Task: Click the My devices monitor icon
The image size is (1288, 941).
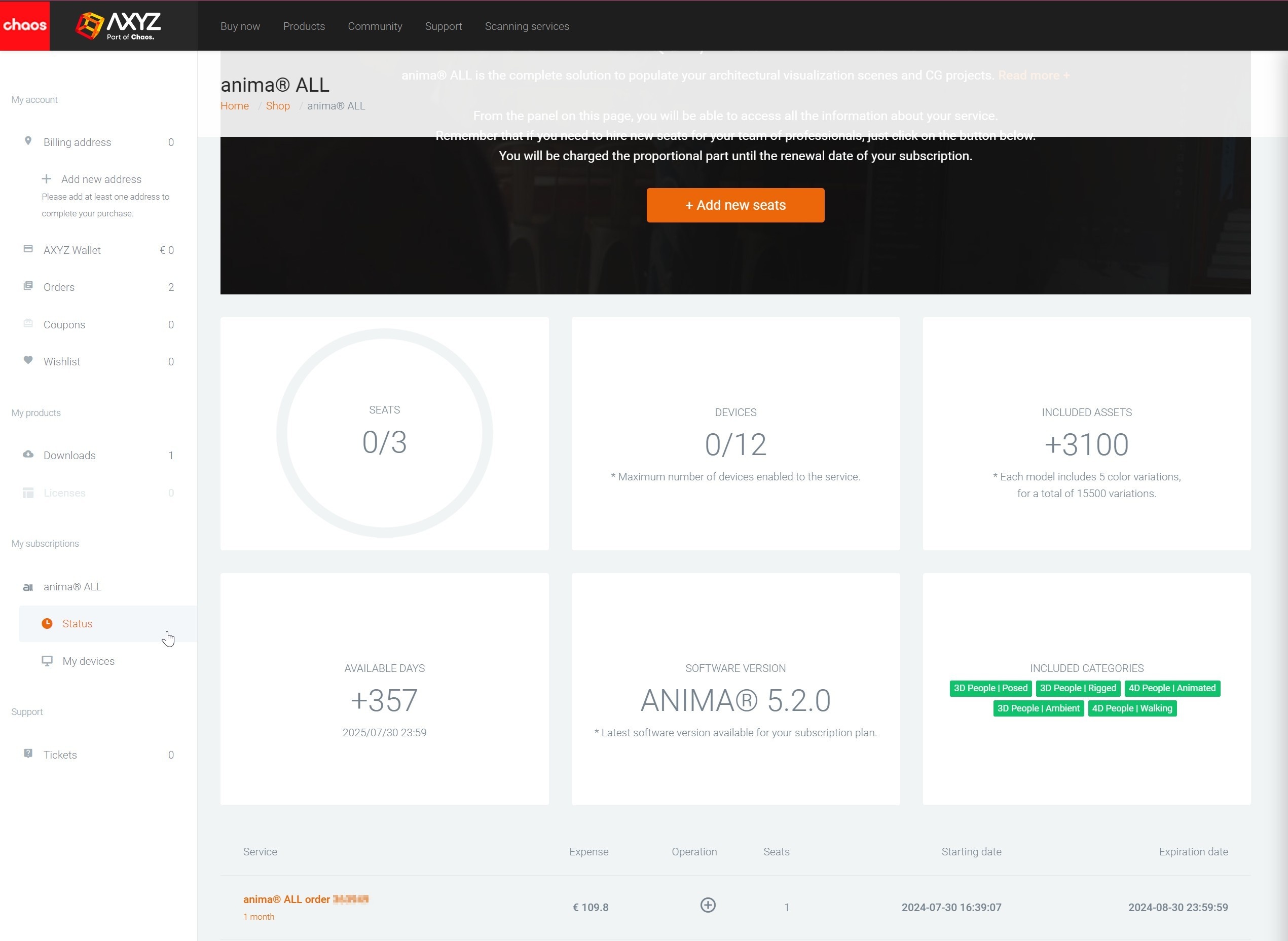Action: [47, 661]
